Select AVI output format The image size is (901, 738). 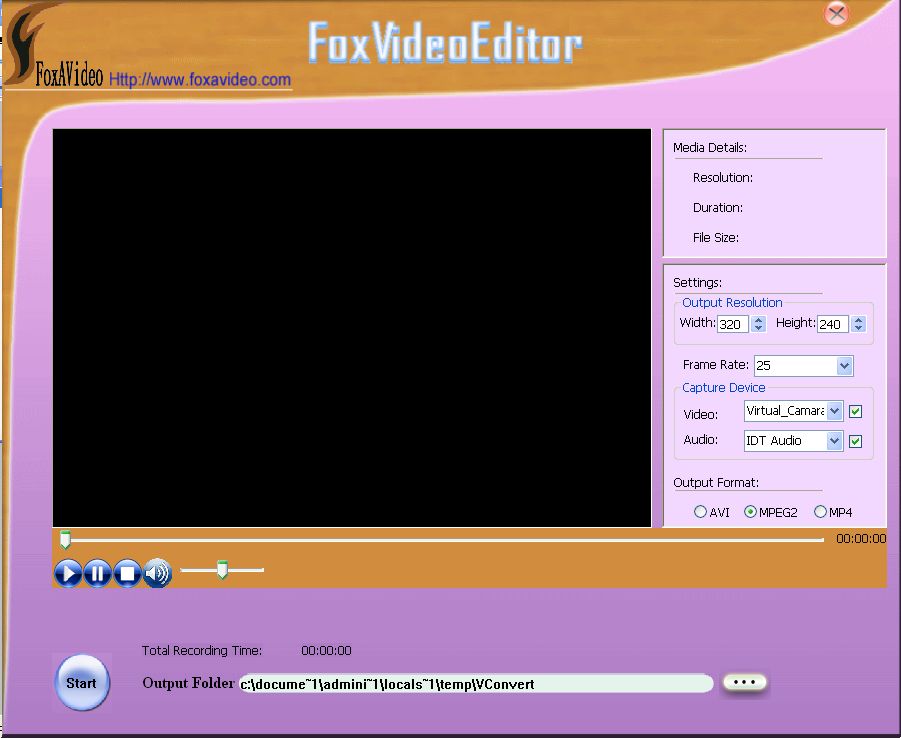click(700, 512)
